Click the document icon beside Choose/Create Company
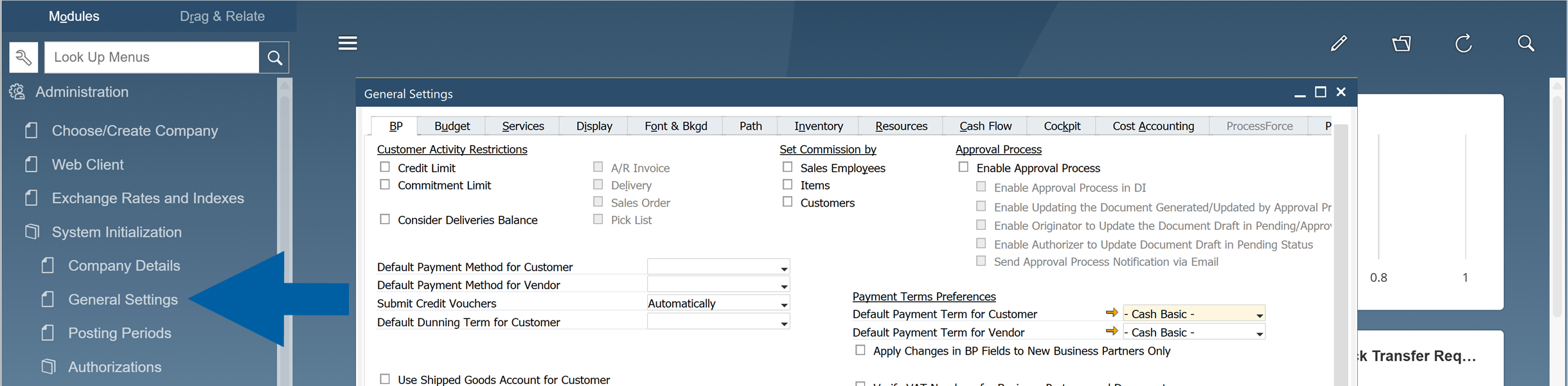 [x=31, y=130]
